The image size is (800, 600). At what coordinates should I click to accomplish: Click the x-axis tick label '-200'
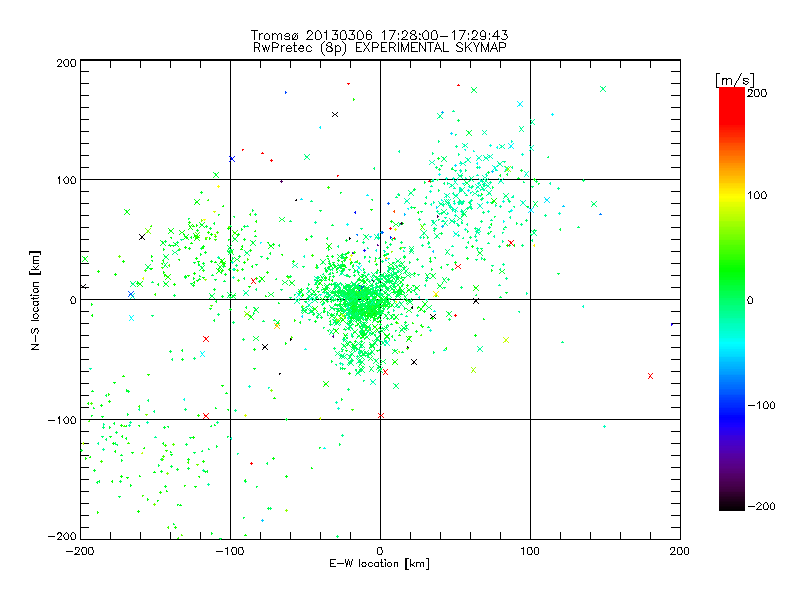pos(80,552)
